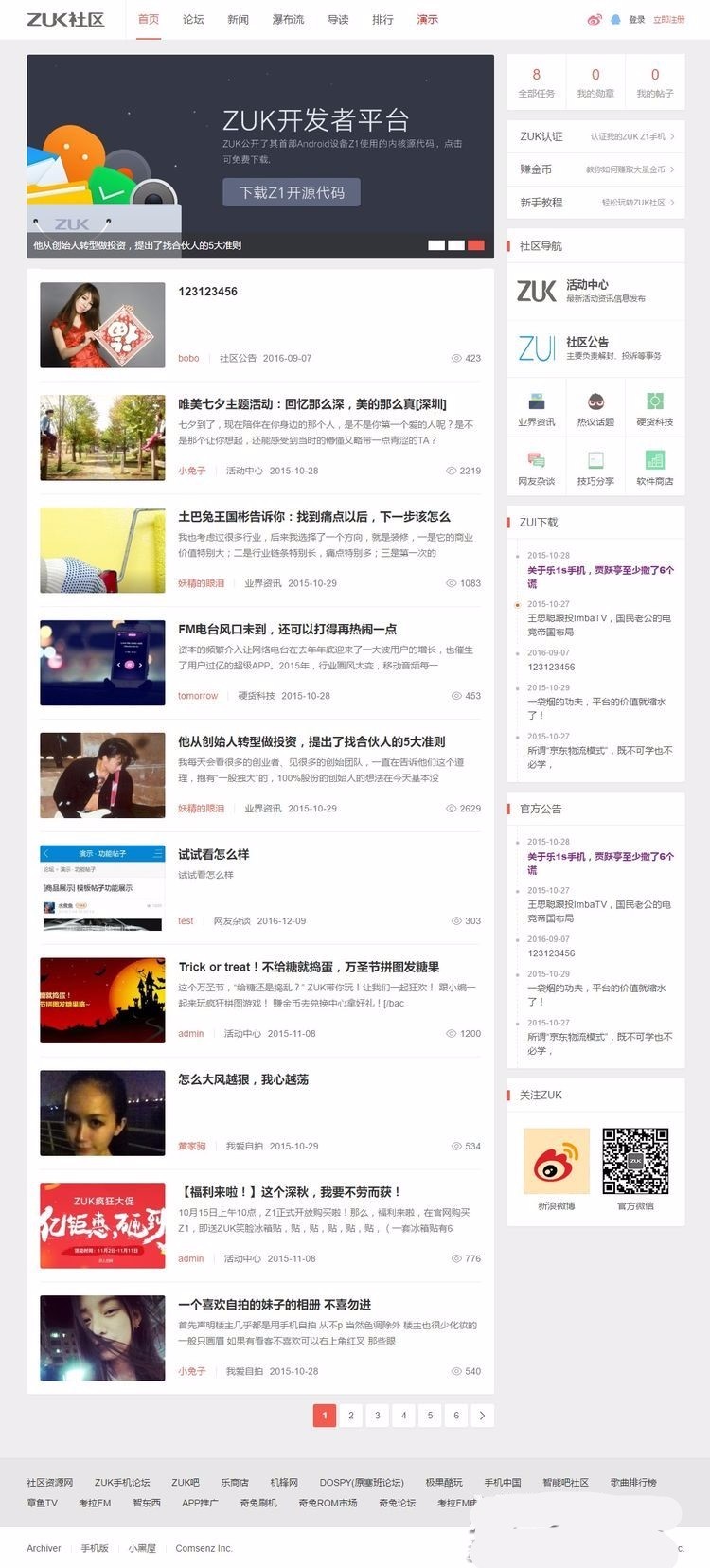710x1568 pixels.
Task: Open 全部任务 counter showing 8
Action: tap(537, 82)
